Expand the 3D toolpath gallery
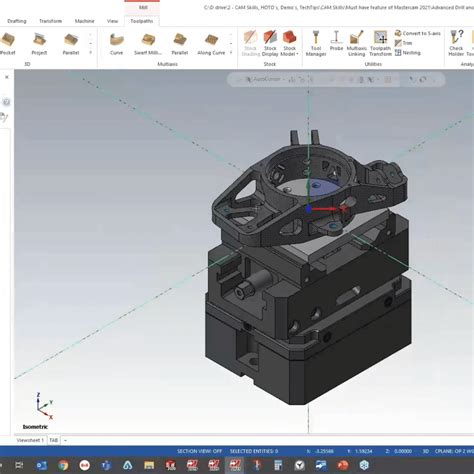The height and width of the screenshot is (474, 474). pyautogui.click(x=90, y=52)
